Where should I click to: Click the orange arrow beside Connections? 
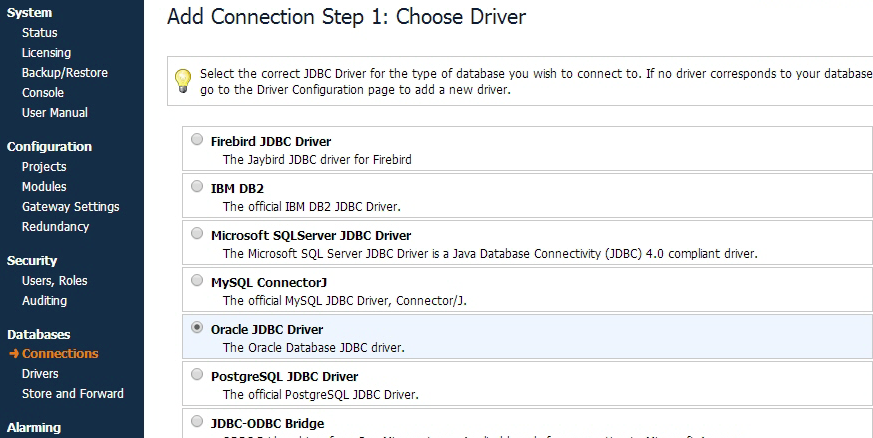tap(14, 353)
